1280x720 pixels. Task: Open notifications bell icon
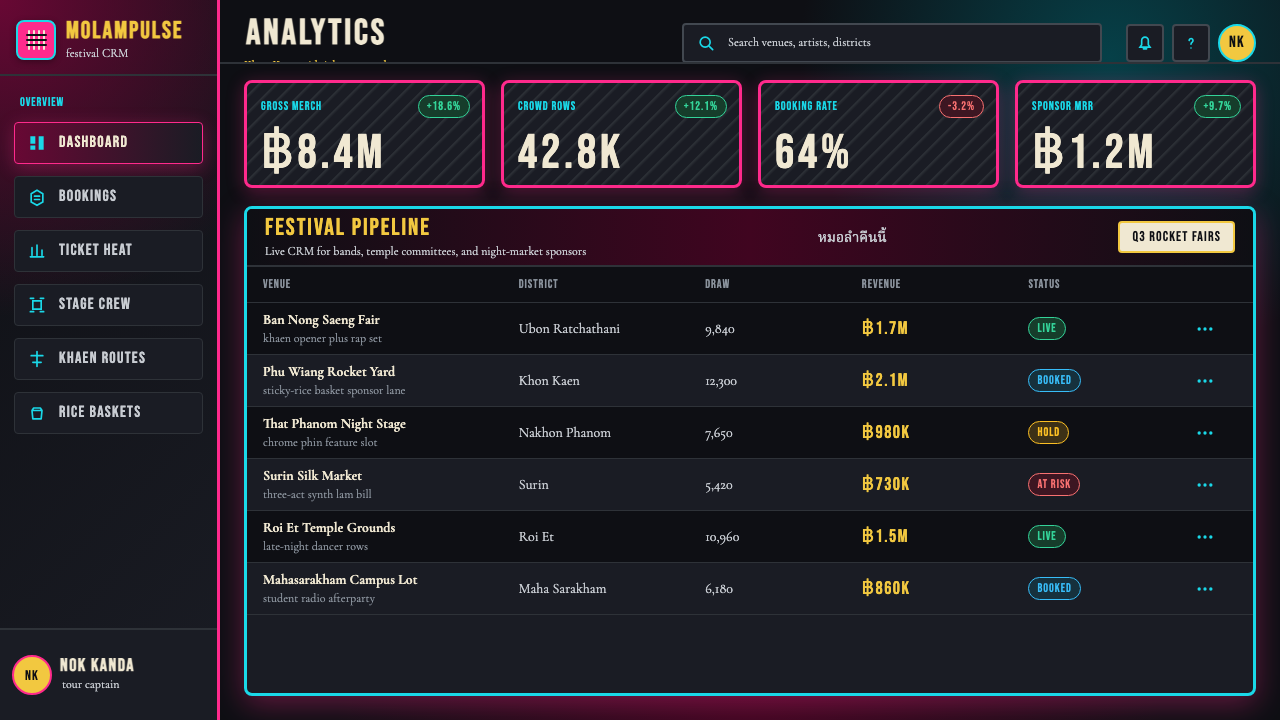pyautogui.click(x=1145, y=43)
